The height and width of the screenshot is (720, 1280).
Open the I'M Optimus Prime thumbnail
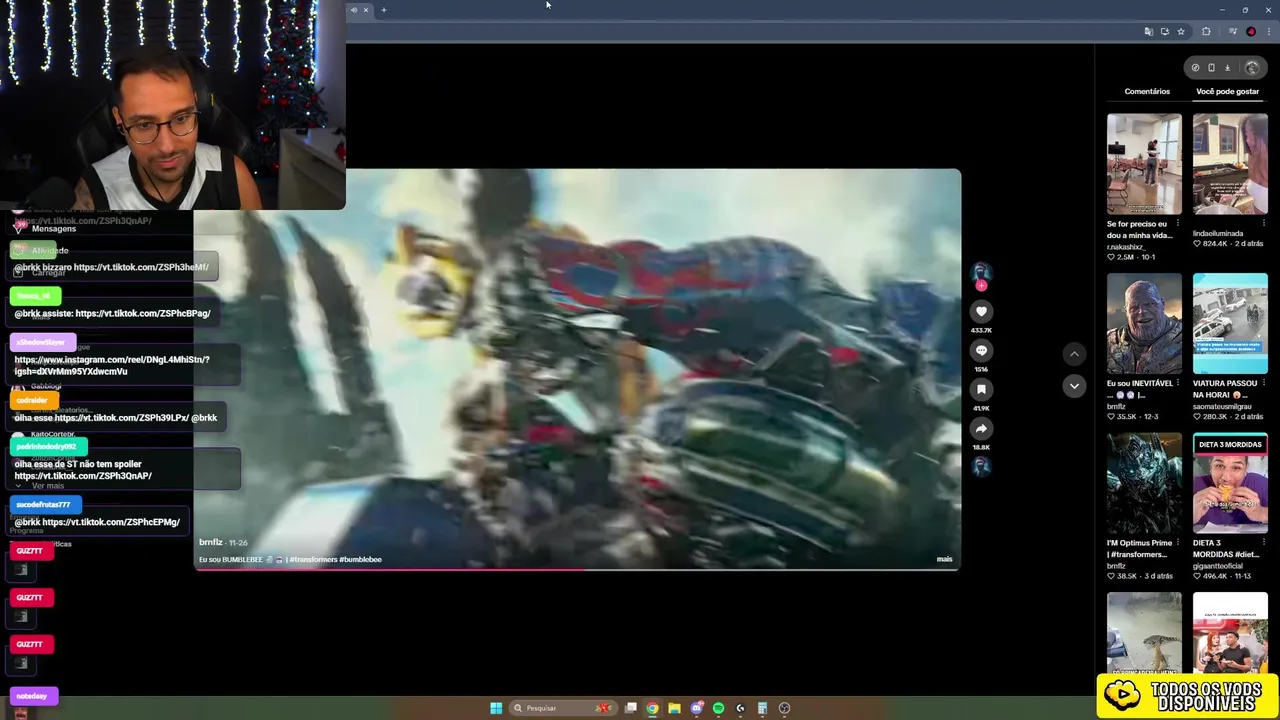1144,483
